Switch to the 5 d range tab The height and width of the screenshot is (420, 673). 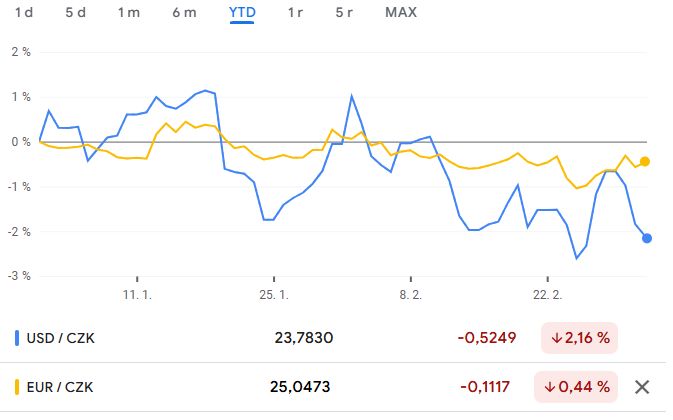tap(76, 12)
